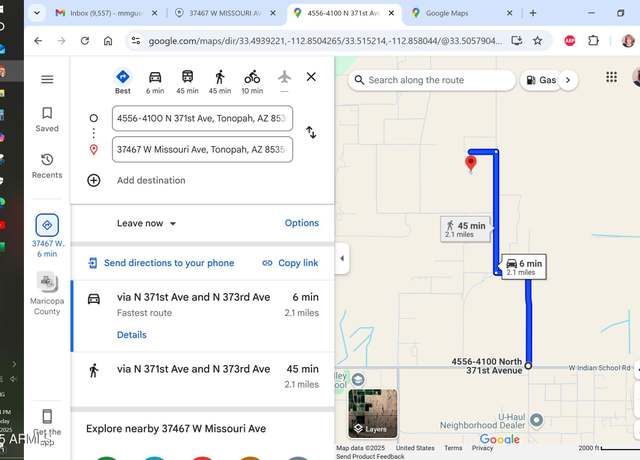Switch map view with Layers thumbnail
The width and height of the screenshot is (640, 460).
(373, 413)
